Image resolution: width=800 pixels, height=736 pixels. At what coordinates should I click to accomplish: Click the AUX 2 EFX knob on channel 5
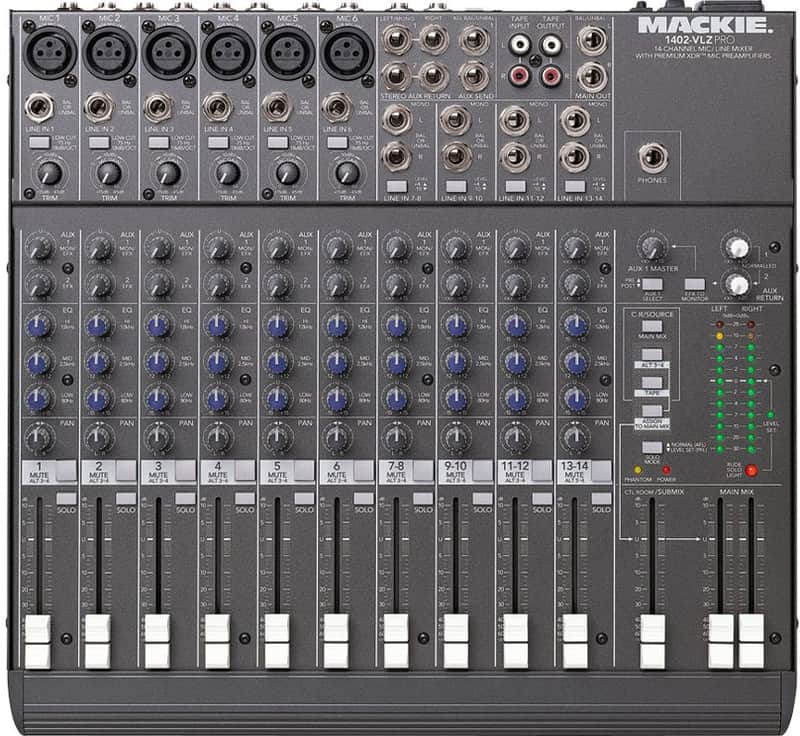click(278, 284)
